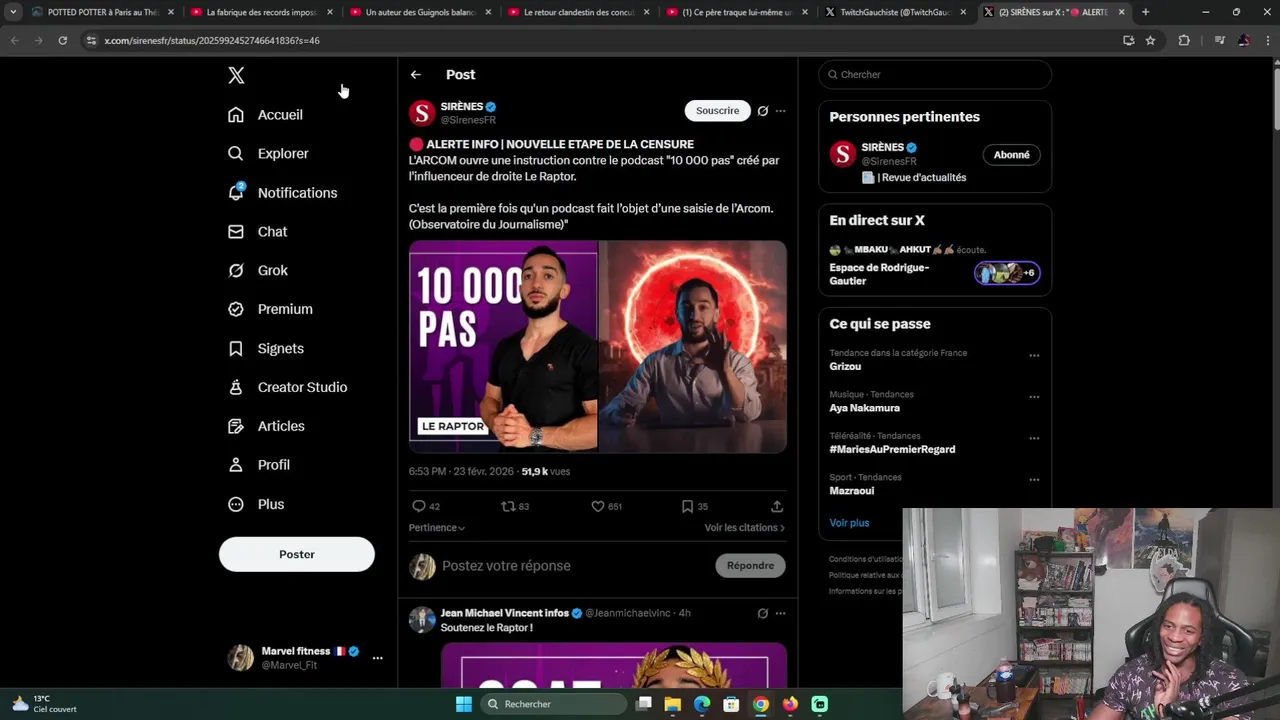This screenshot has width=1280, height=720.
Task: Share the post via share icon
Action: (777, 507)
